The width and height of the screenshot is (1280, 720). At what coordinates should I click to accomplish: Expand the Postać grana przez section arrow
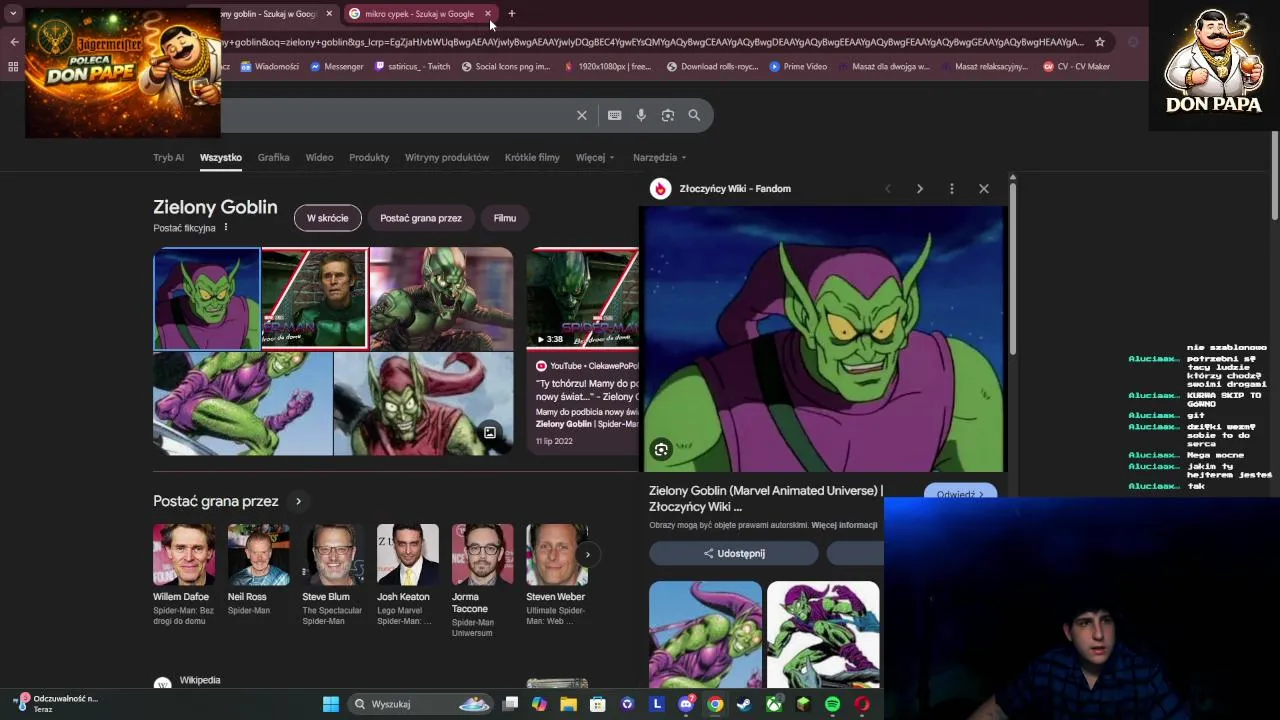coord(298,501)
